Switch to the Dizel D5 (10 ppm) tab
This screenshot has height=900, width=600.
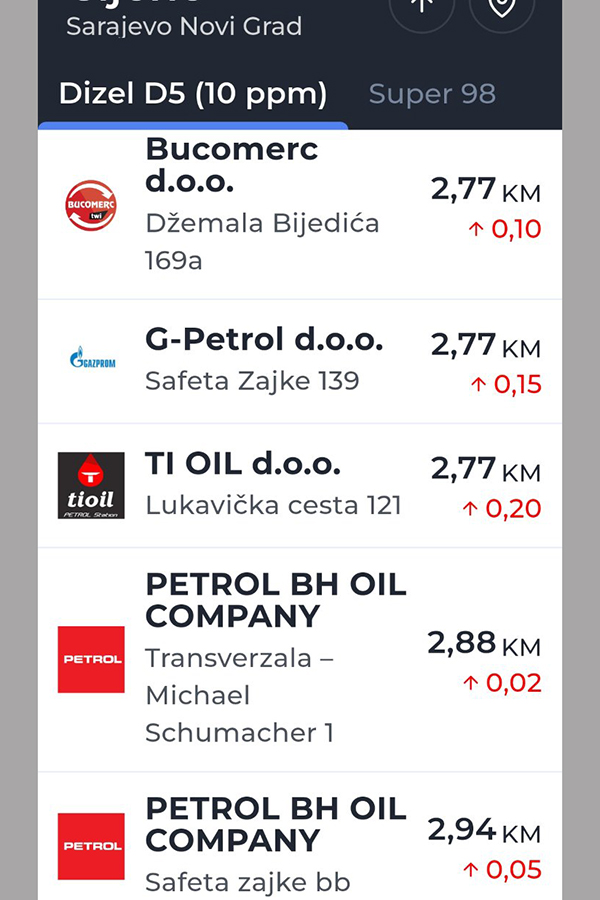(x=193, y=94)
